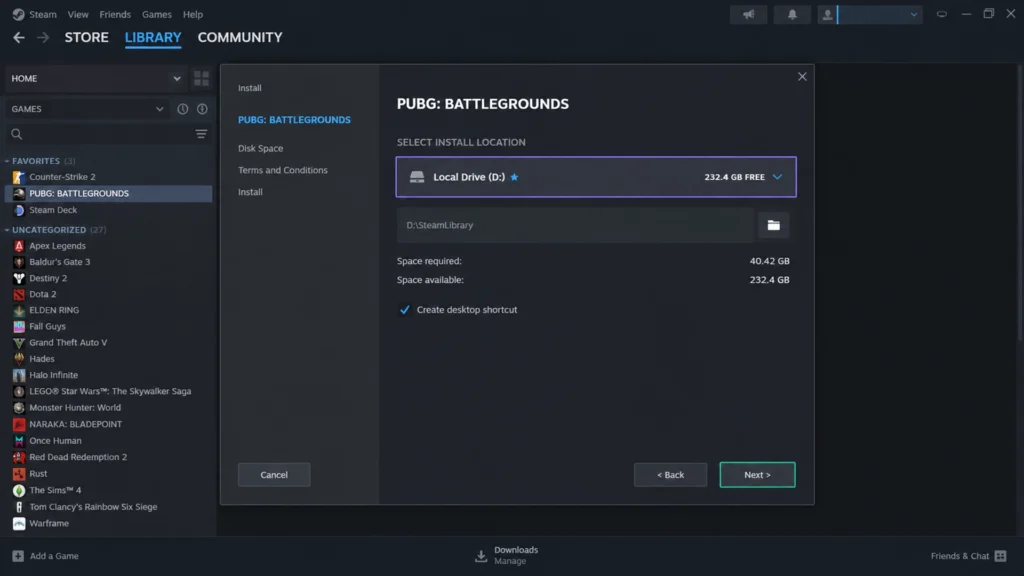This screenshot has width=1024, height=576.
Task: Open the notifications bell icon
Action: pyautogui.click(x=792, y=14)
